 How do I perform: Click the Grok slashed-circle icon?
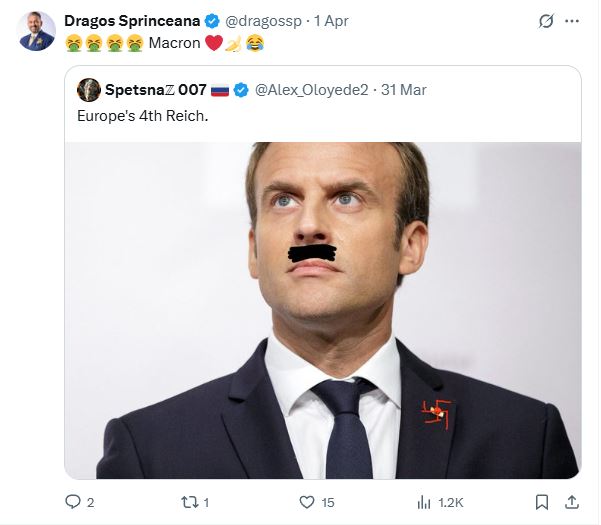[x=546, y=20]
